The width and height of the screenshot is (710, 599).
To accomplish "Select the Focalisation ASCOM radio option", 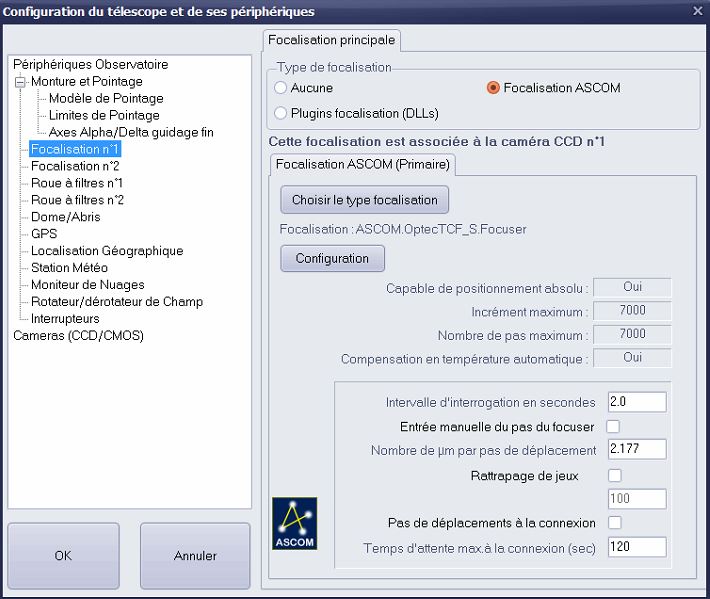I will pos(493,88).
